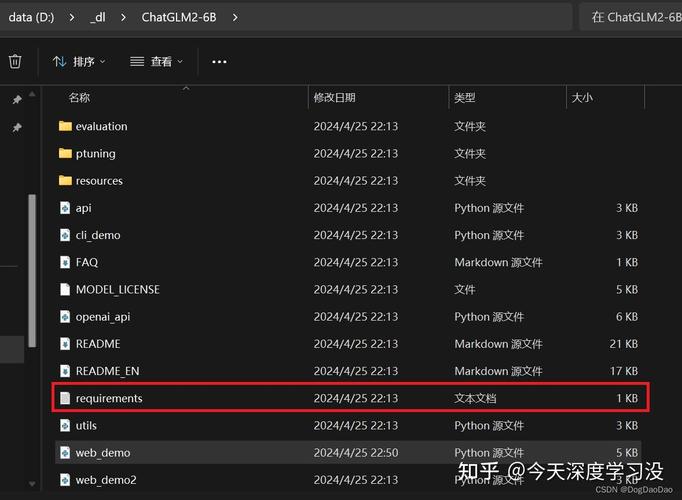Select the ptuning folder name
Image resolution: width=682 pixels, height=500 pixels.
click(96, 153)
